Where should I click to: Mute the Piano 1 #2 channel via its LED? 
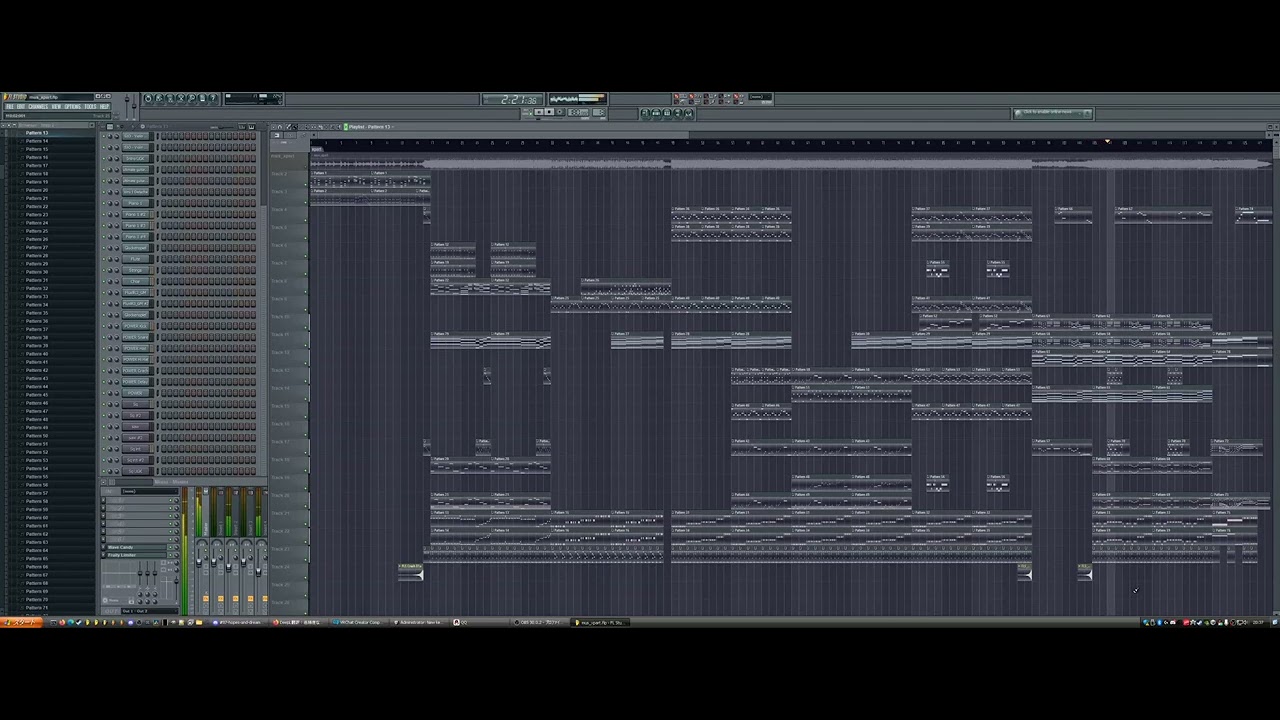click(104, 214)
